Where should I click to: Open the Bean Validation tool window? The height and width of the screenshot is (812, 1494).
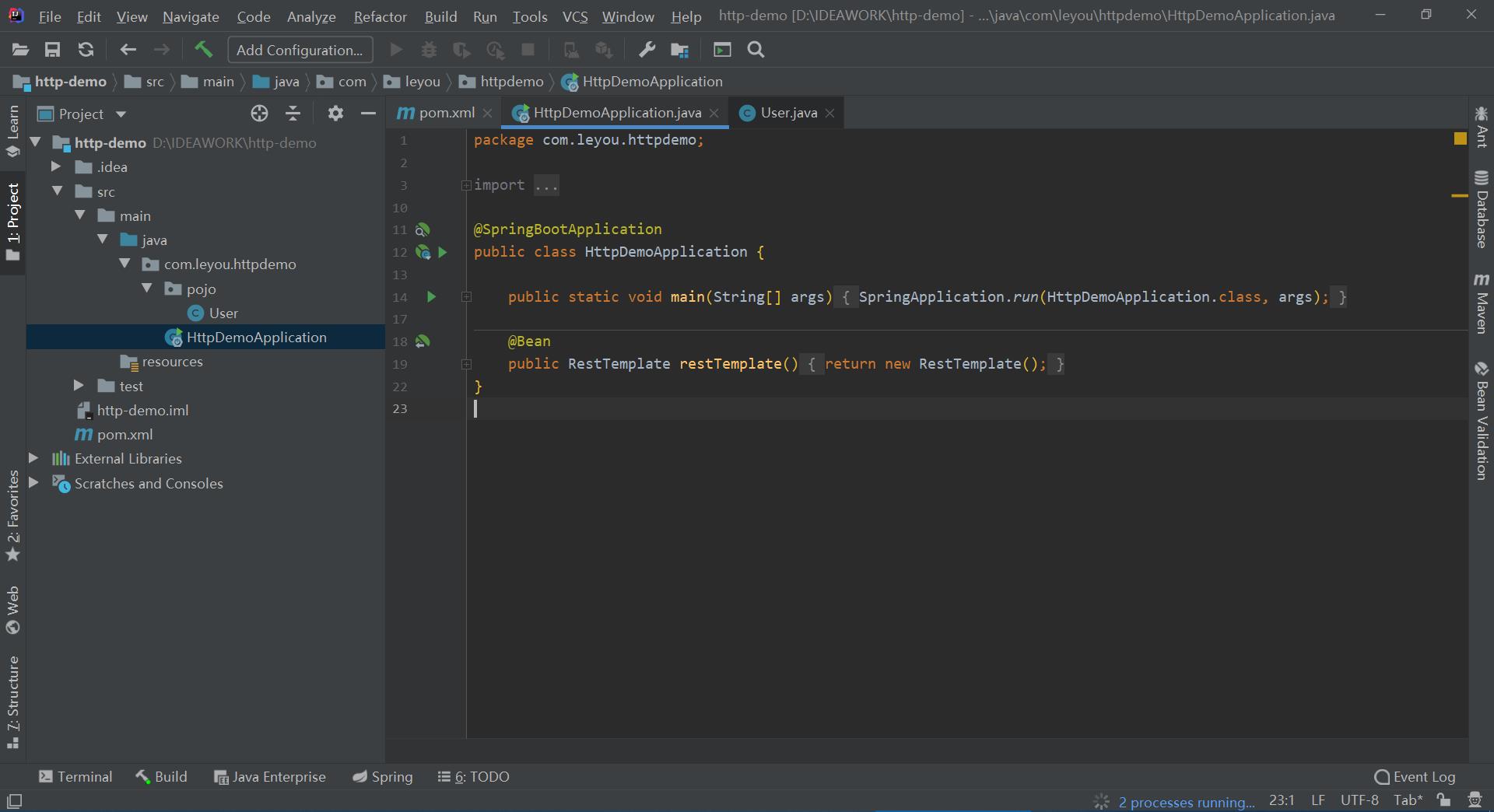[1482, 421]
